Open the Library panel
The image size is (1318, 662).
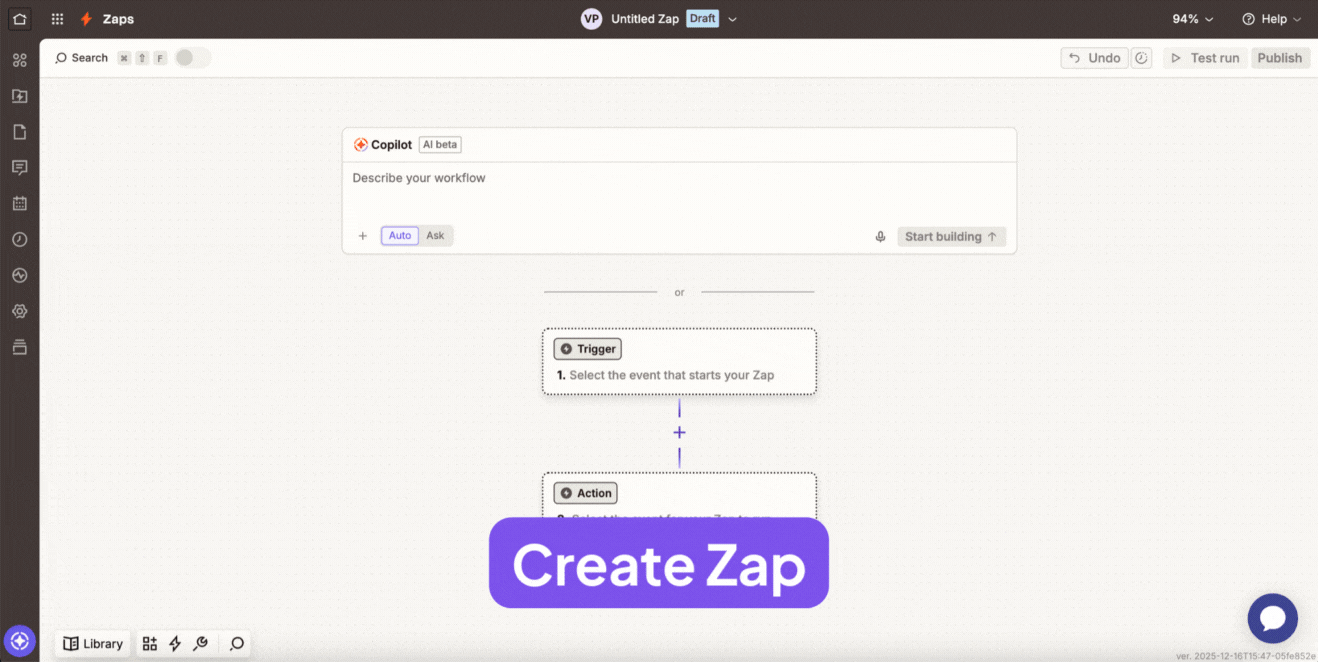[x=93, y=644]
